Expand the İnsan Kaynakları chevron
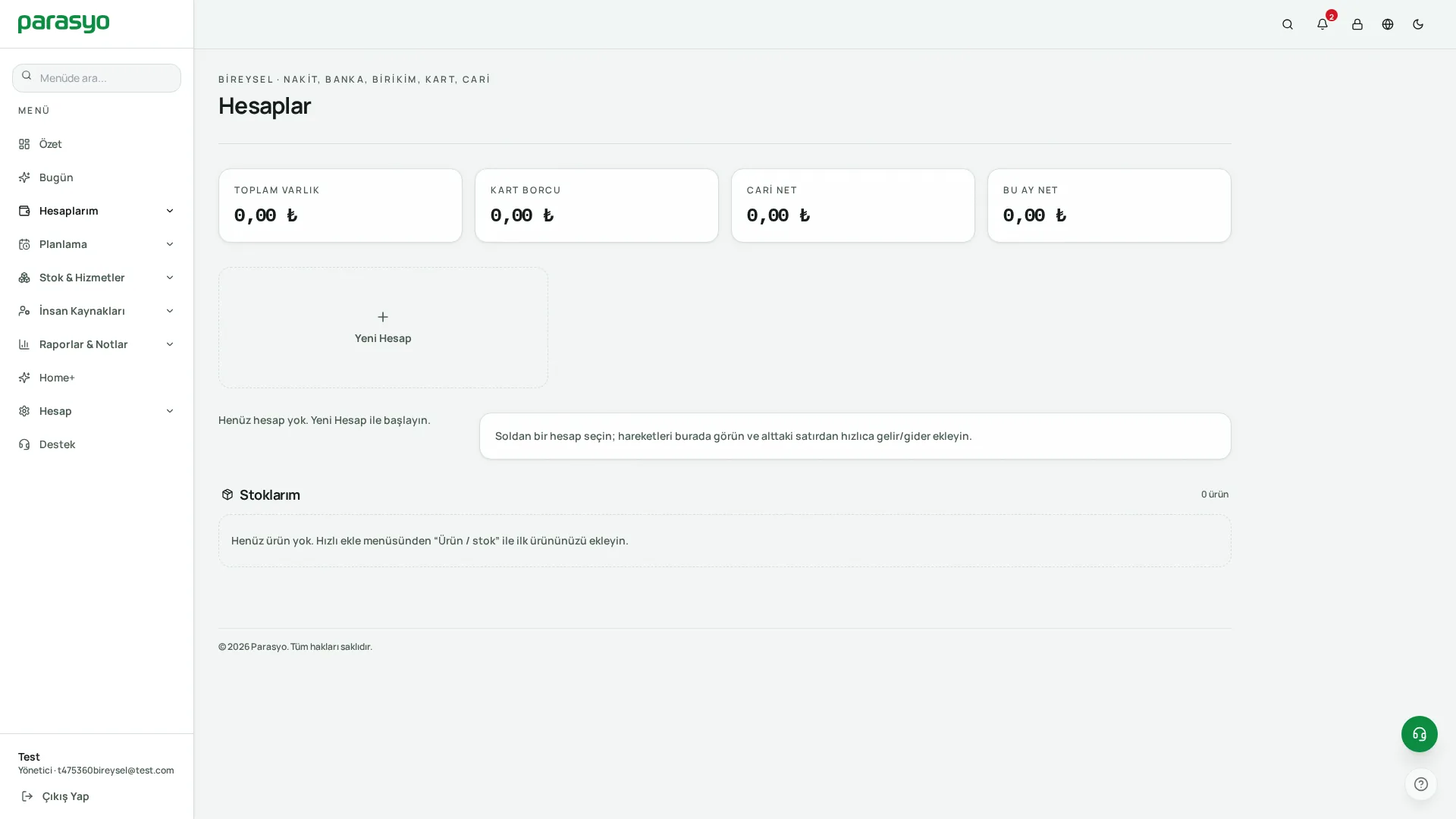Viewport: 1456px width, 819px height. (x=170, y=311)
